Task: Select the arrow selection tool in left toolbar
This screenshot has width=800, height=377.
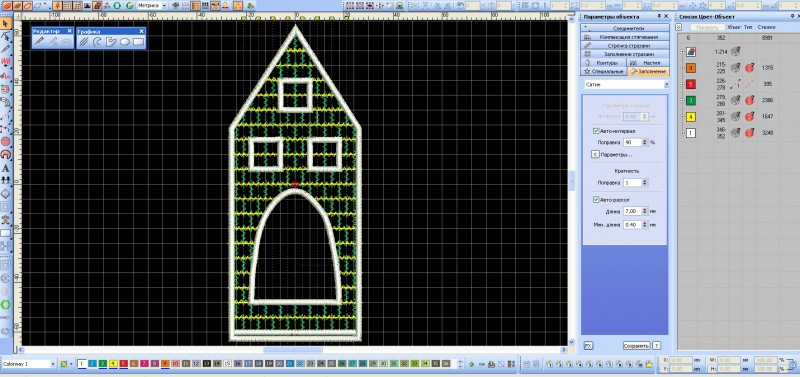Action: [x=6, y=24]
